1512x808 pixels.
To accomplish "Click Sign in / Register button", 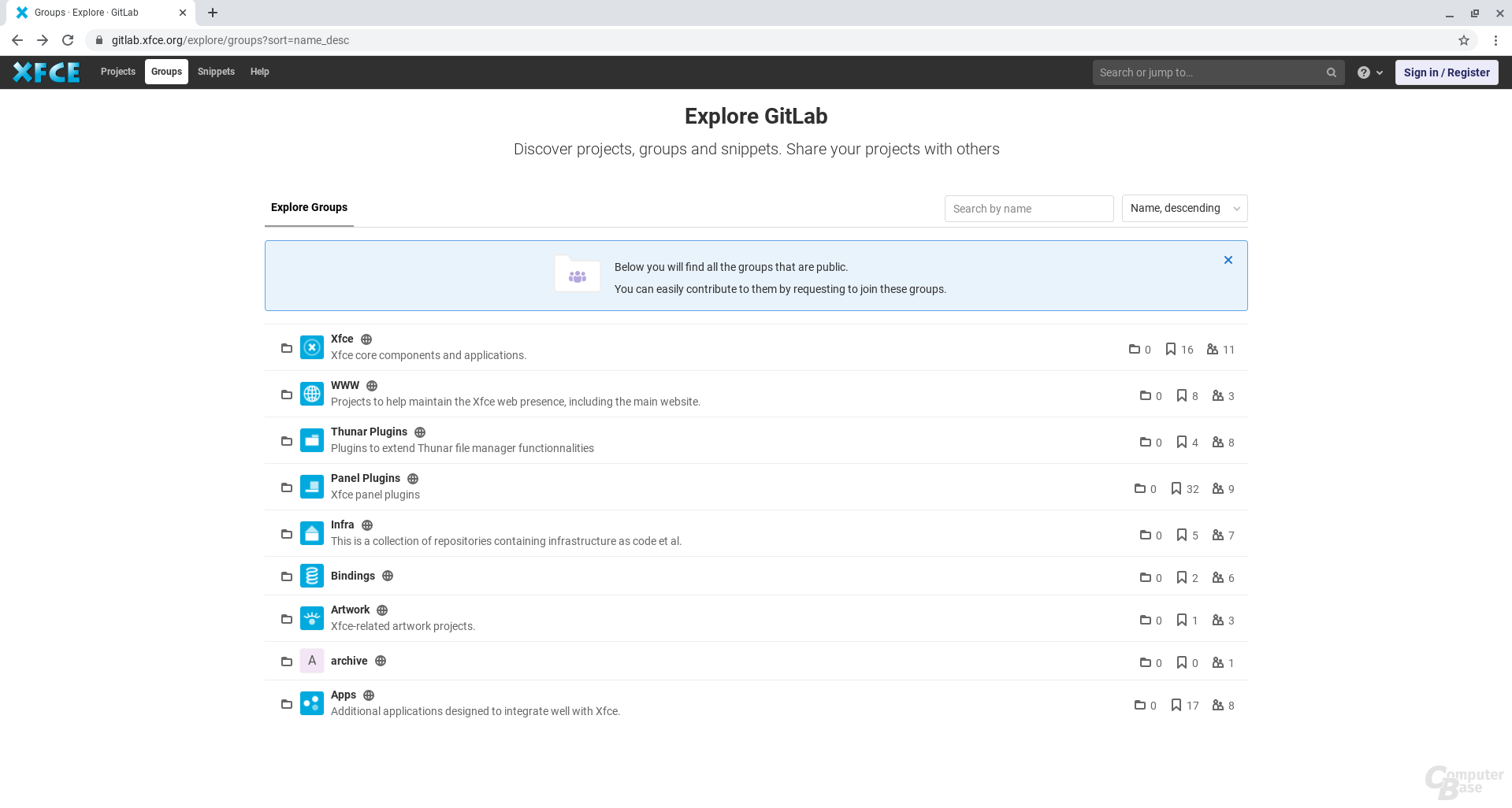I will click(1447, 72).
